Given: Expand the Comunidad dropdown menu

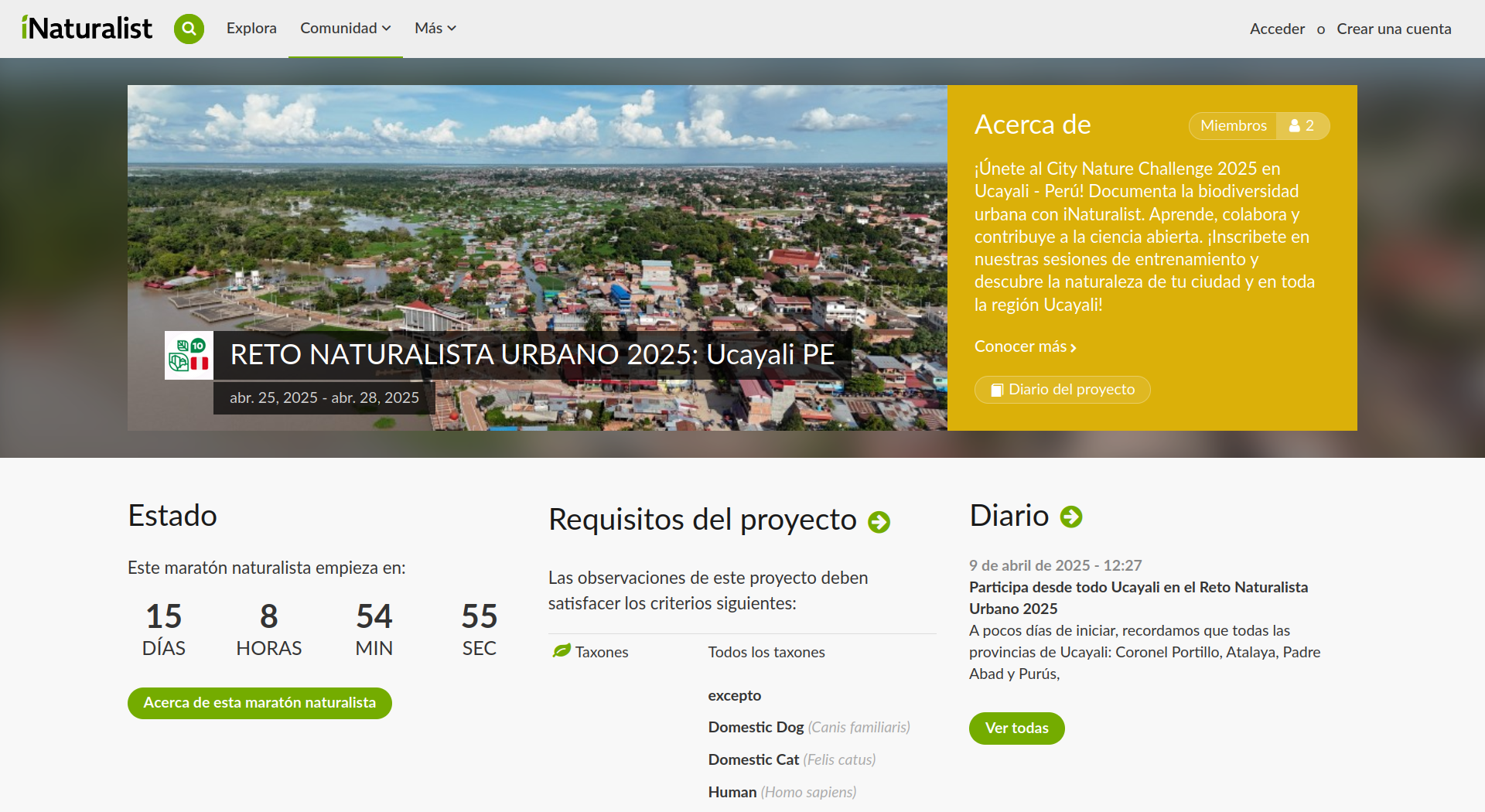Looking at the screenshot, I should point(345,29).
